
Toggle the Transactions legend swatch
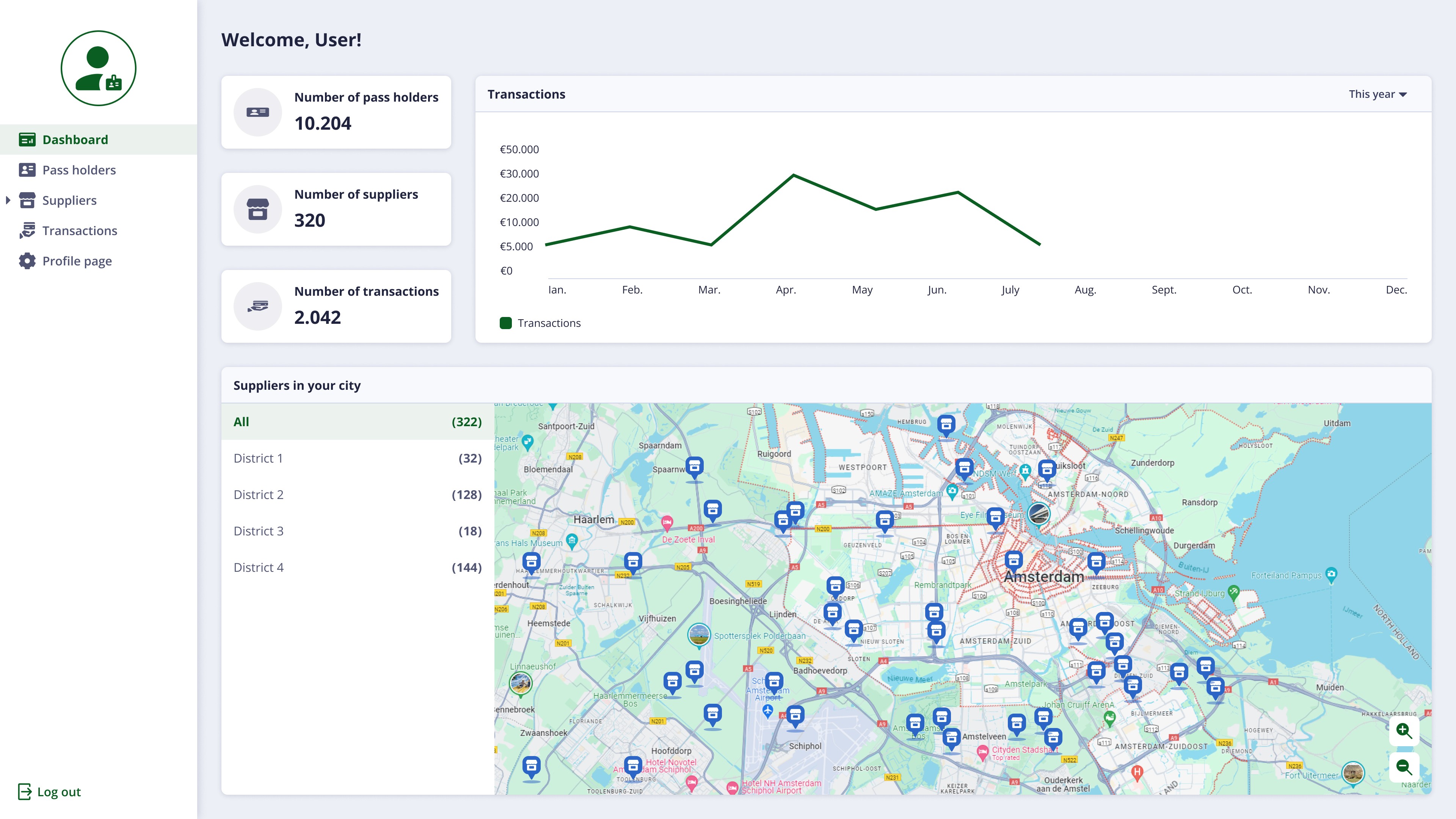pos(505,323)
